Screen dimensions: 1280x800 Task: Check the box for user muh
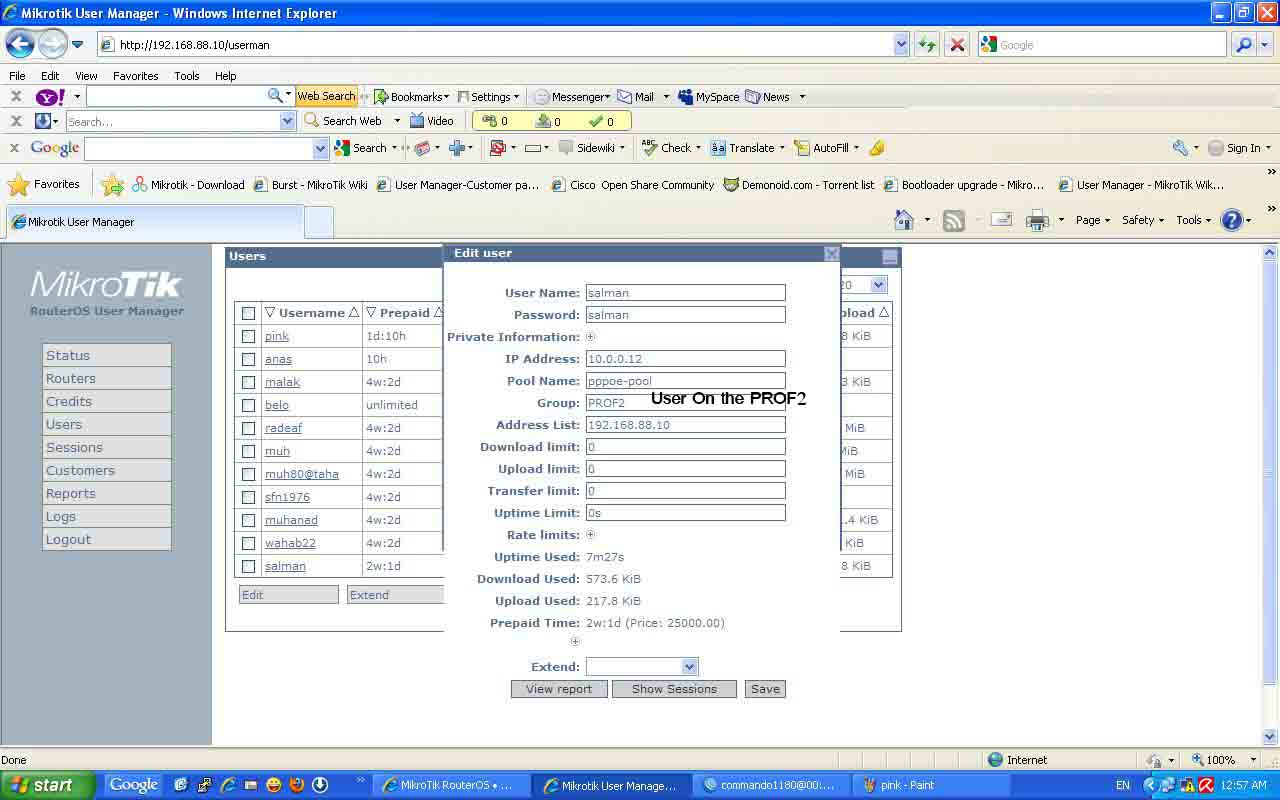(x=248, y=451)
